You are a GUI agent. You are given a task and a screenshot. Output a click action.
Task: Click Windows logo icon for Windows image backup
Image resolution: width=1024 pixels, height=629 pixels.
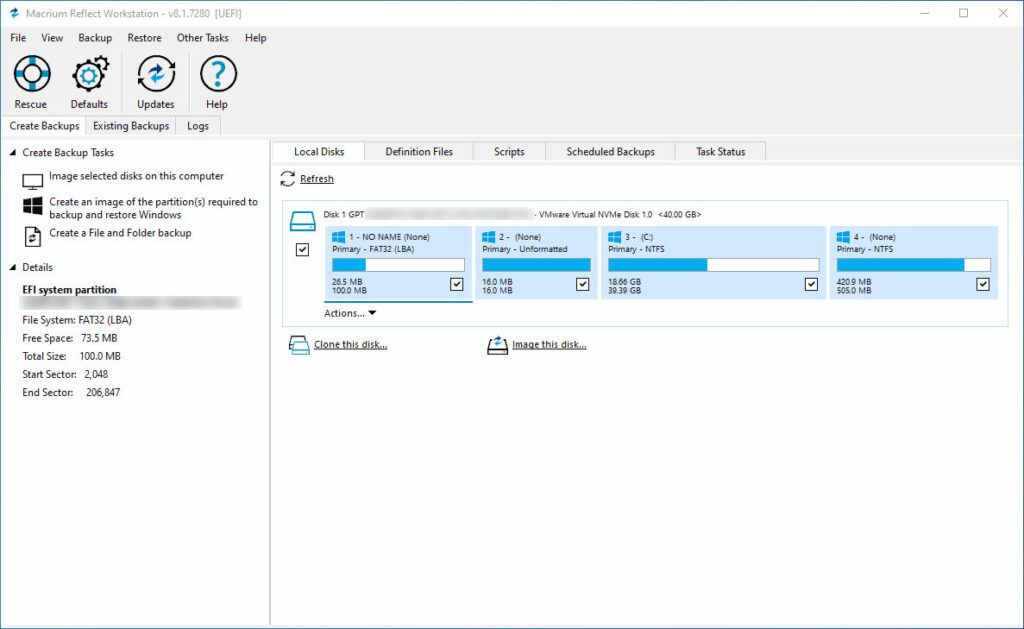click(33, 206)
